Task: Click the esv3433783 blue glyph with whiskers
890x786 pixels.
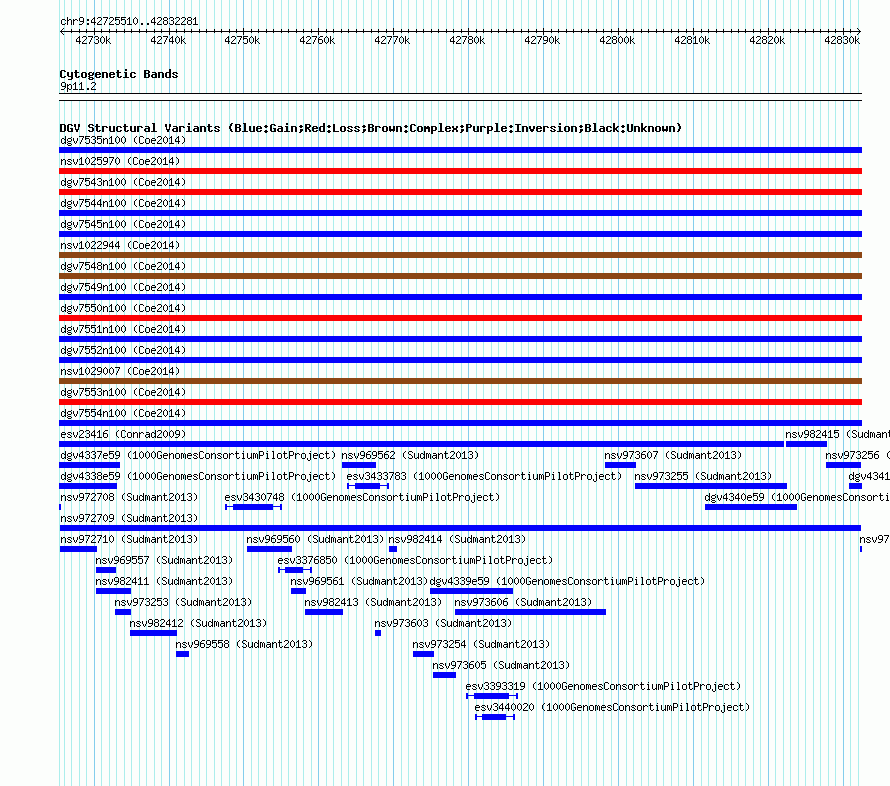Action: (368, 486)
